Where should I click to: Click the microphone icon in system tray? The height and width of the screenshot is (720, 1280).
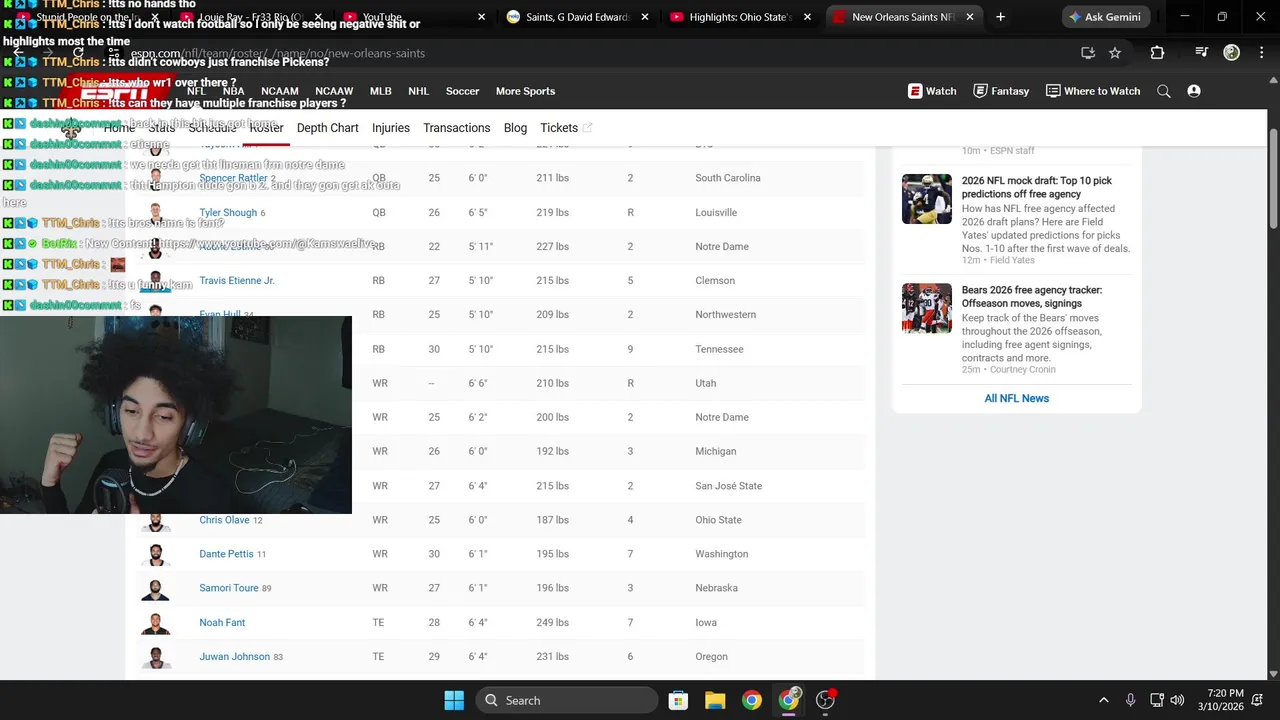[1130, 700]
